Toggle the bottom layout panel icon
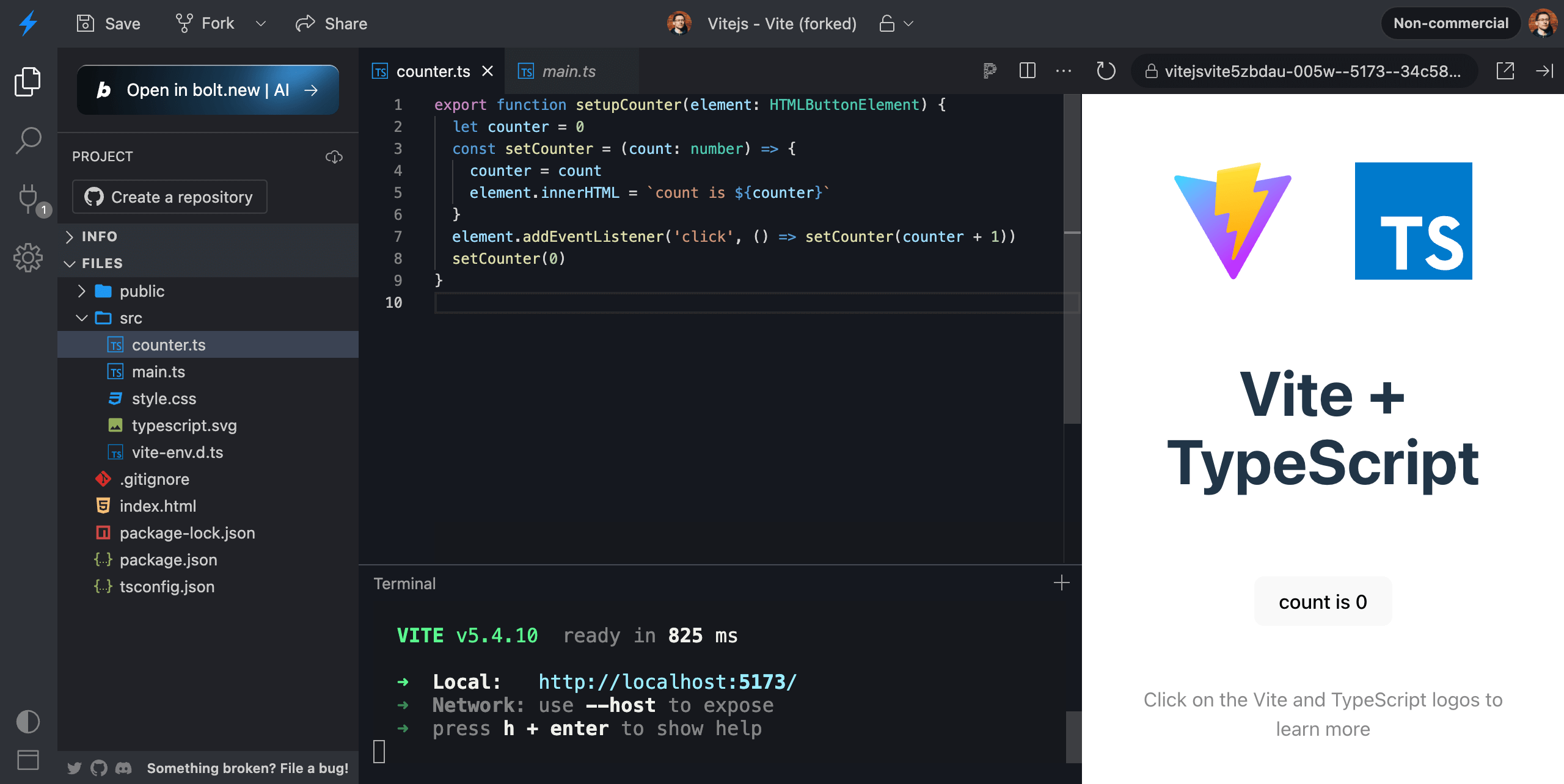This screenshot has width=1564, height=784. pyautogui.click(x=28, y=760)
